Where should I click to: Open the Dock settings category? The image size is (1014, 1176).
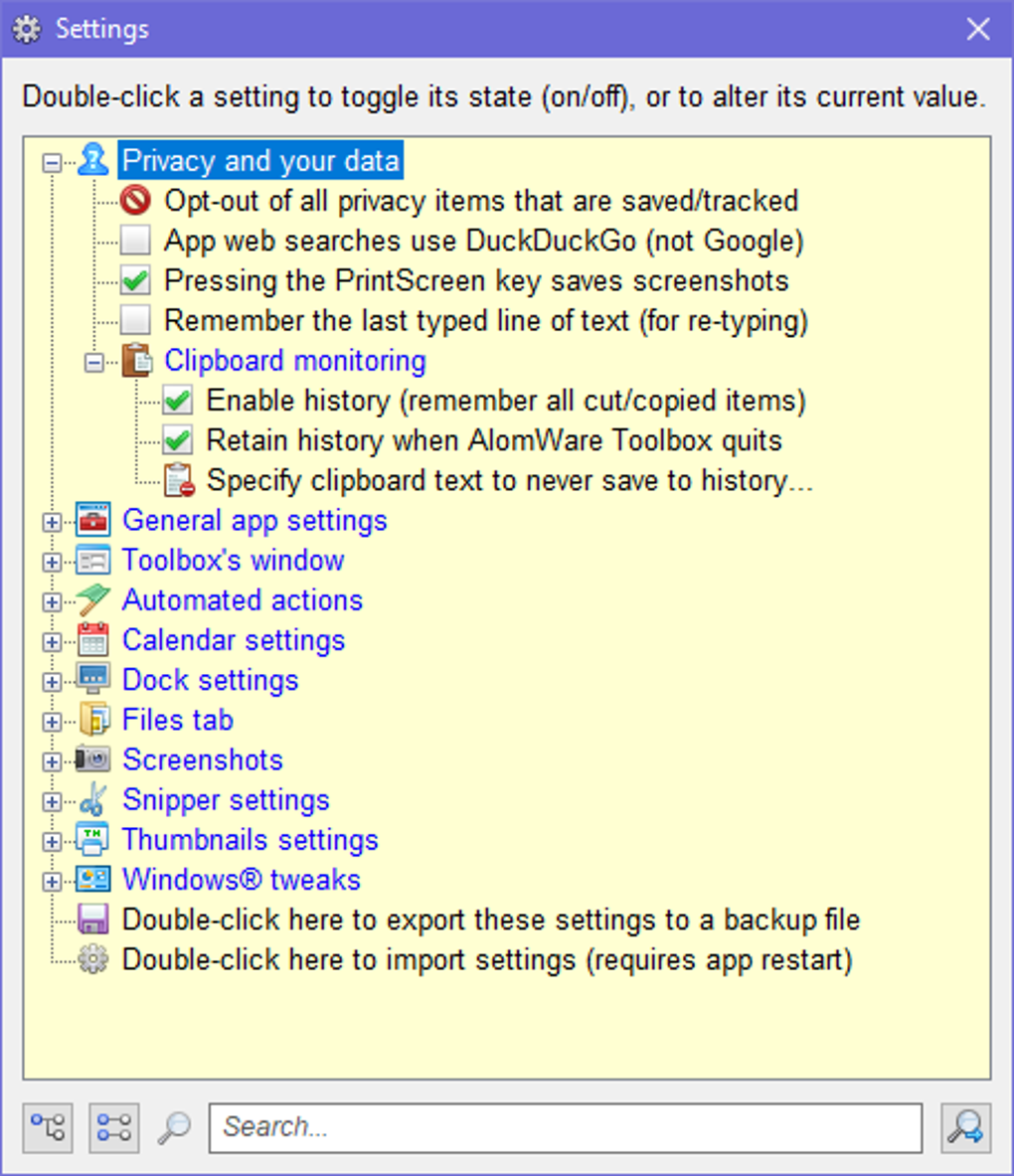click(x=210, y=679)
